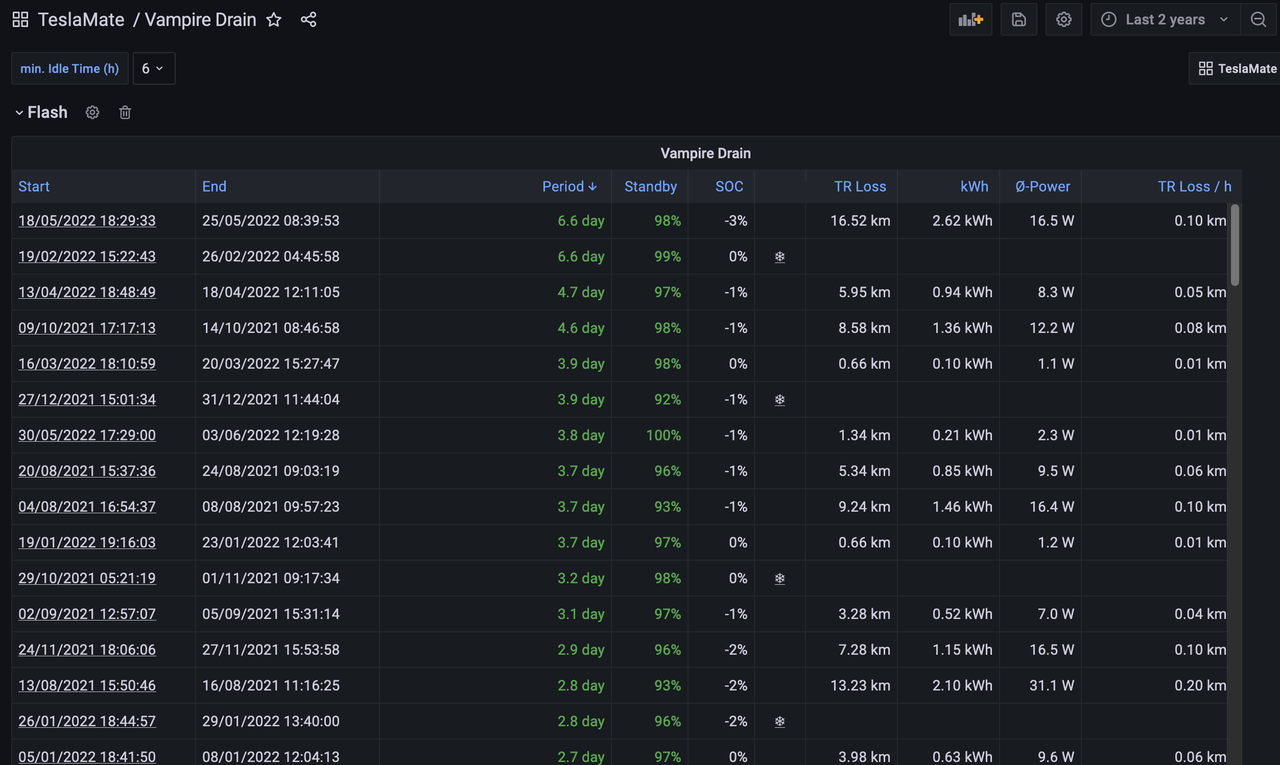Click the Vampire Drain panel title
1280x765 pixels.
[706, 154]
